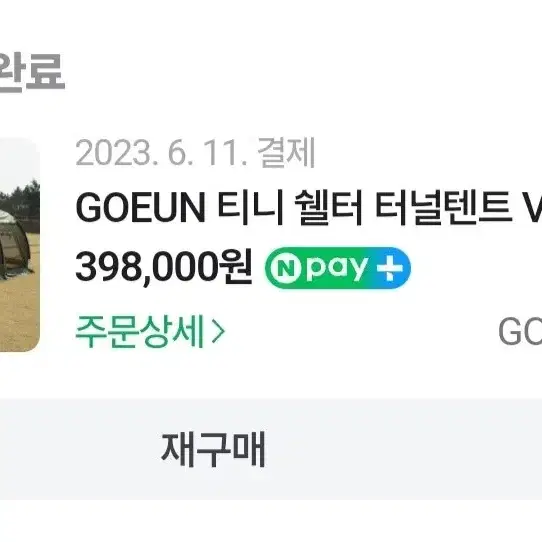Click the gray 완료 status heading

click(x=32, y=73)
